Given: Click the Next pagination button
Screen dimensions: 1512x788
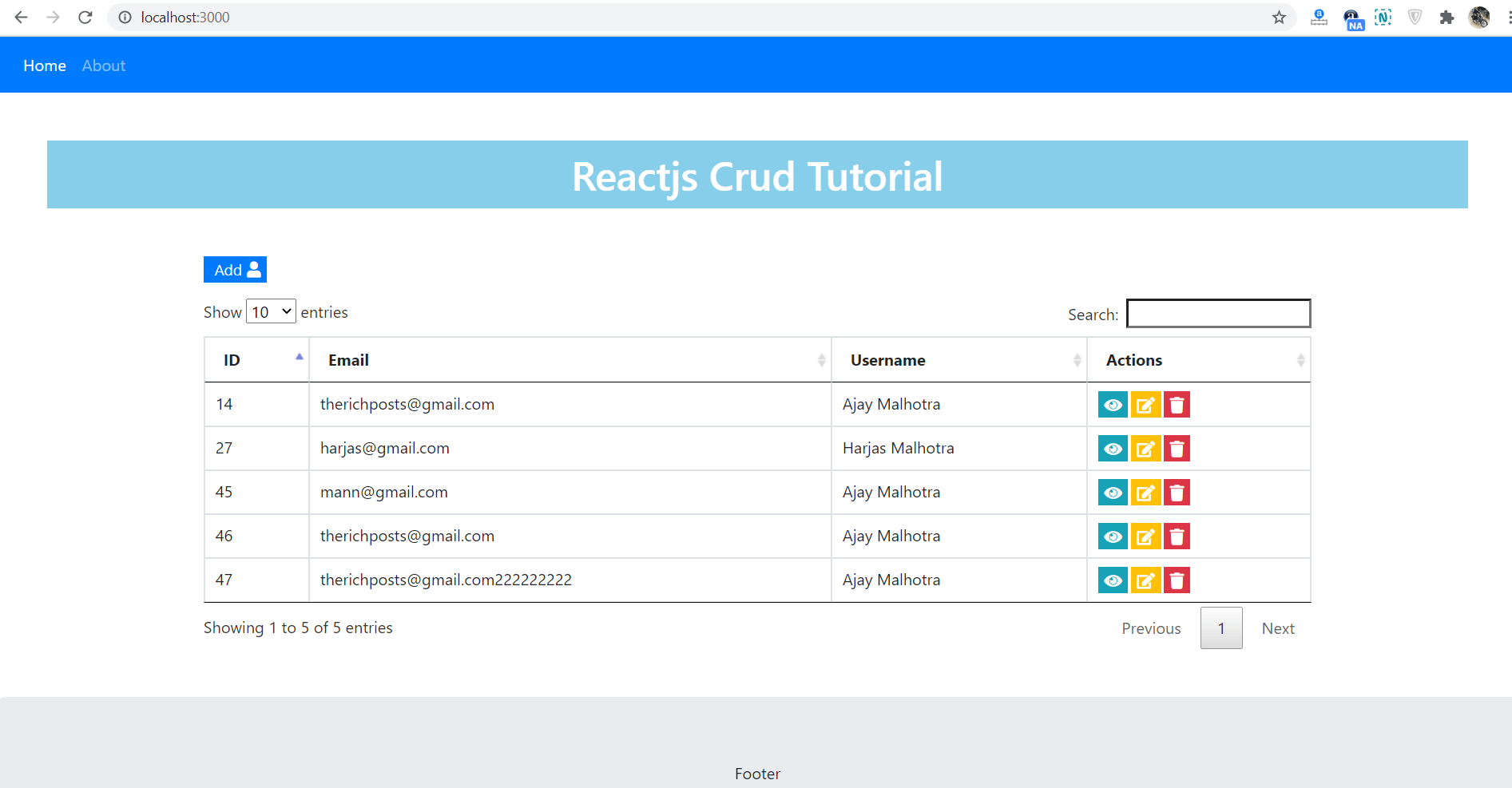Looking at the screenshot, I should (x=1277, y=628).
